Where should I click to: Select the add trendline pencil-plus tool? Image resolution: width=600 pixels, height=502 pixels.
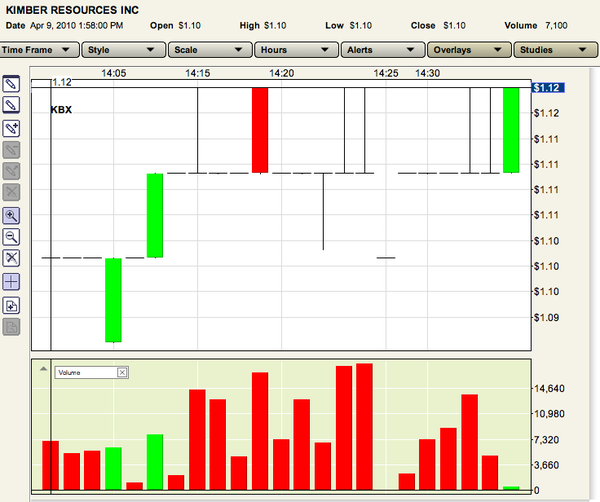coord(11,128)
